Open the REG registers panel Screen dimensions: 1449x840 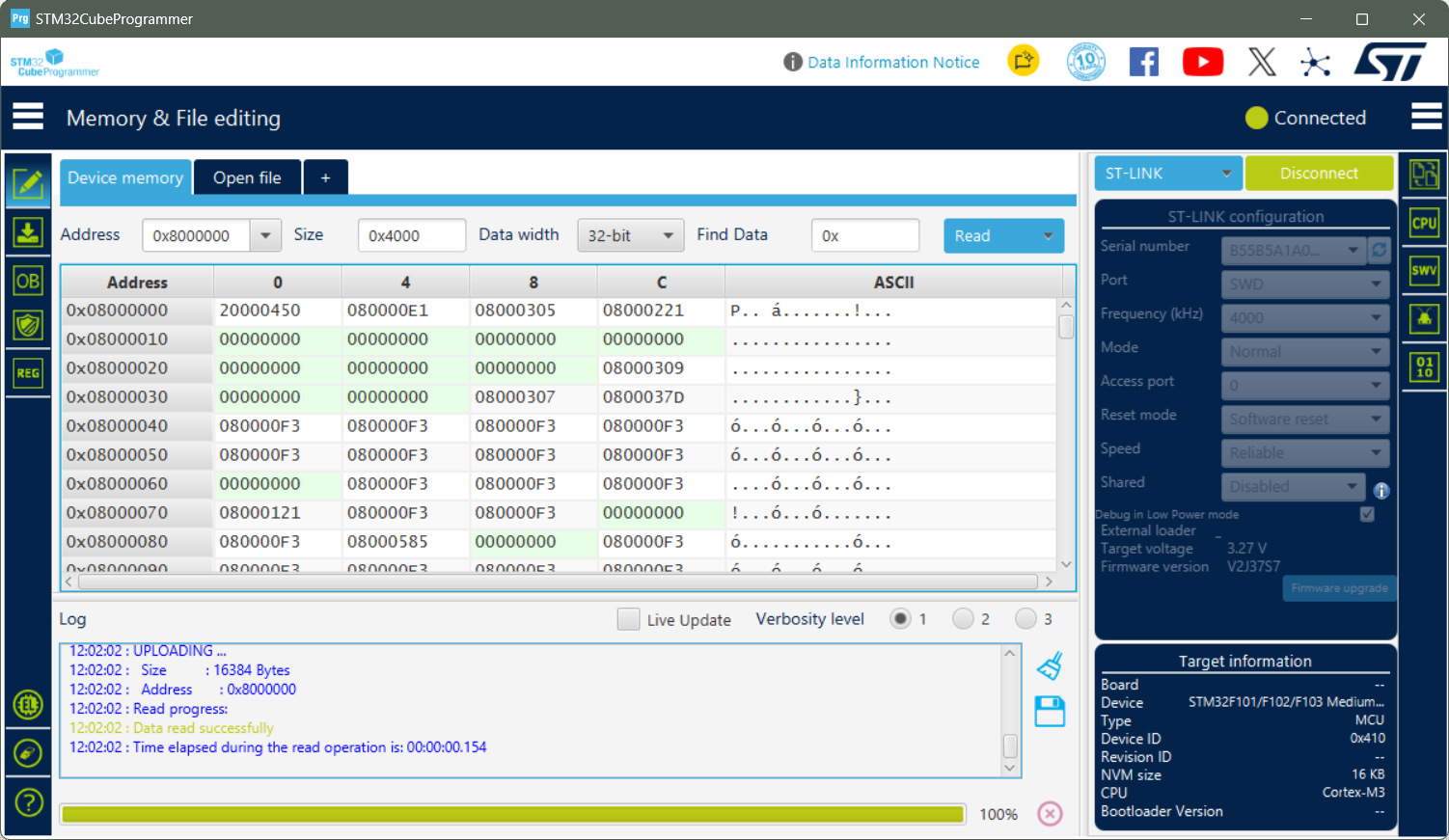click(x=28, y=373)
